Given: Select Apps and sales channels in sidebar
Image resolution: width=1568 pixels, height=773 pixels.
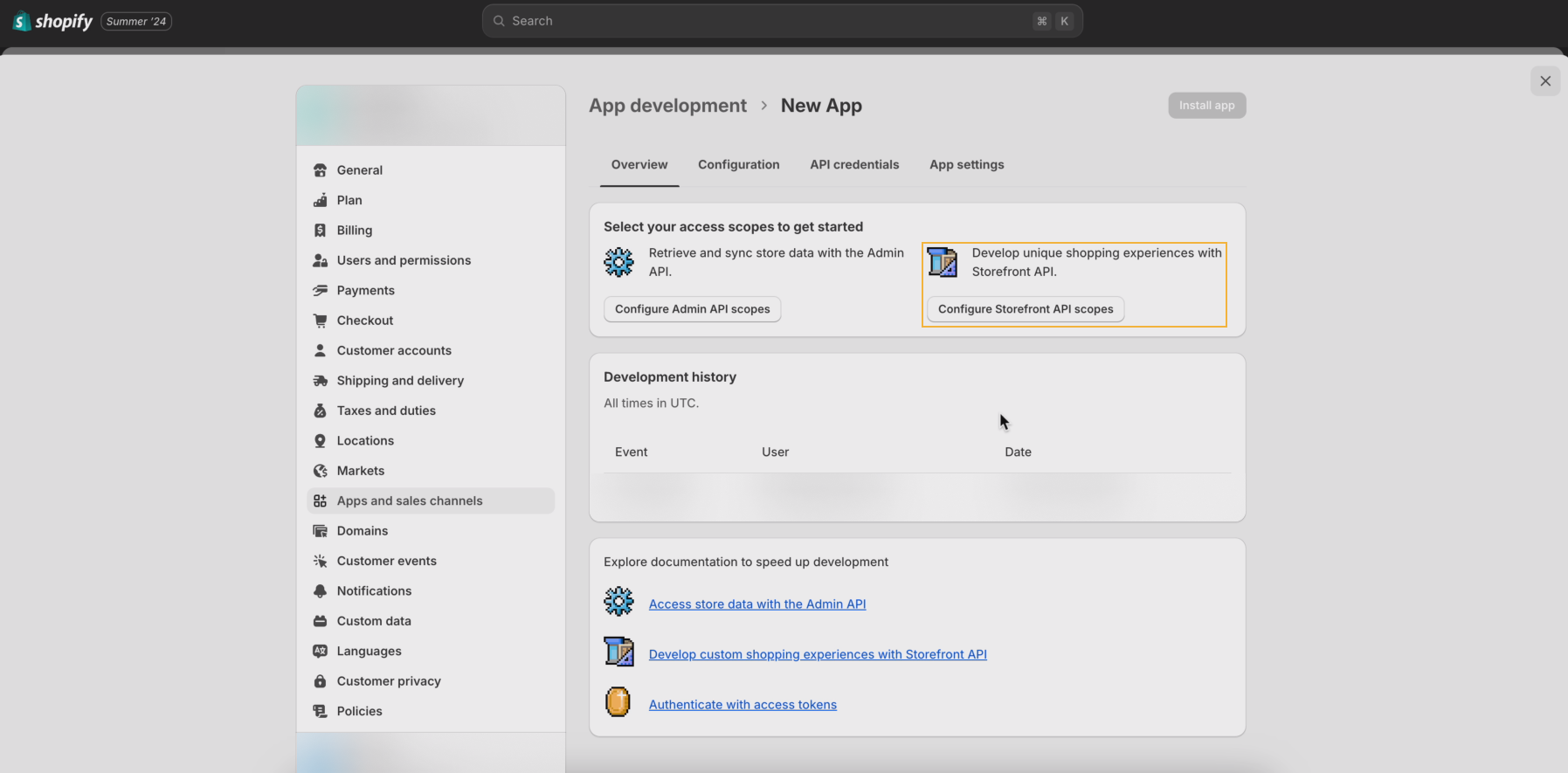Looking at the screenshot, I should (431, 501).
